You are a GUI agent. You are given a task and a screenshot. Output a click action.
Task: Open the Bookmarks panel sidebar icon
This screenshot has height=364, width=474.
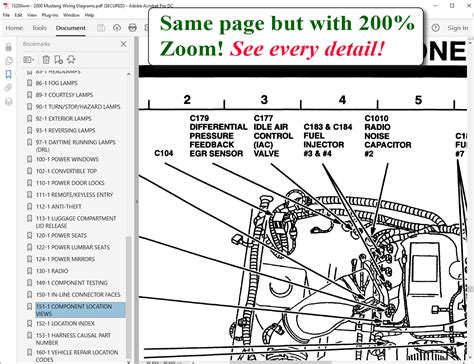[x=9, y=74]
